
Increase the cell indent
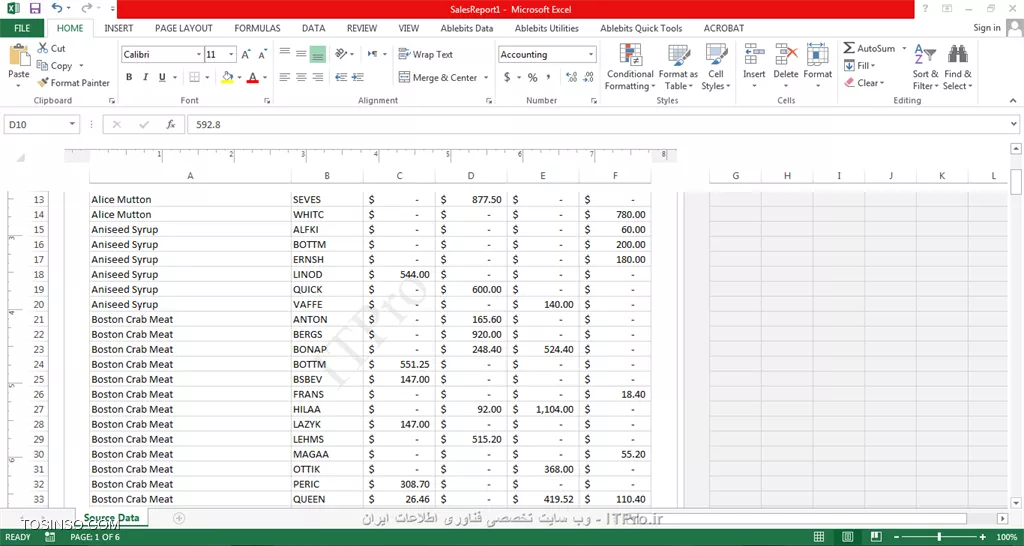[357, 77]
